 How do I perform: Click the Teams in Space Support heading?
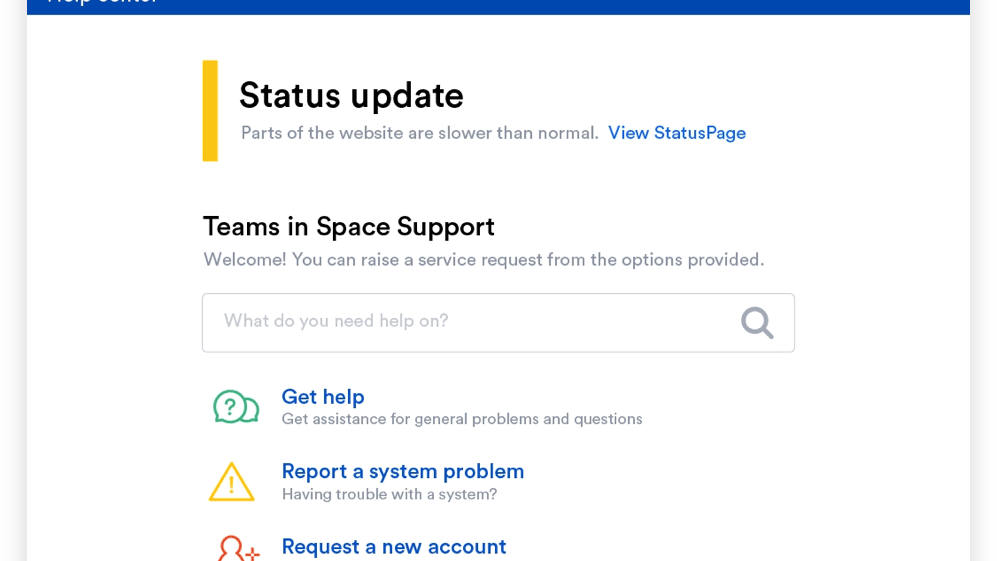pos(348,227)
